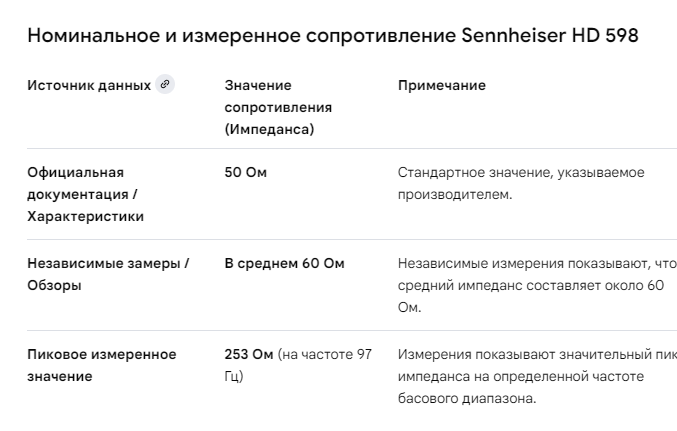Click the phrase басового диапазона in the last note

[x=466, y=398]
